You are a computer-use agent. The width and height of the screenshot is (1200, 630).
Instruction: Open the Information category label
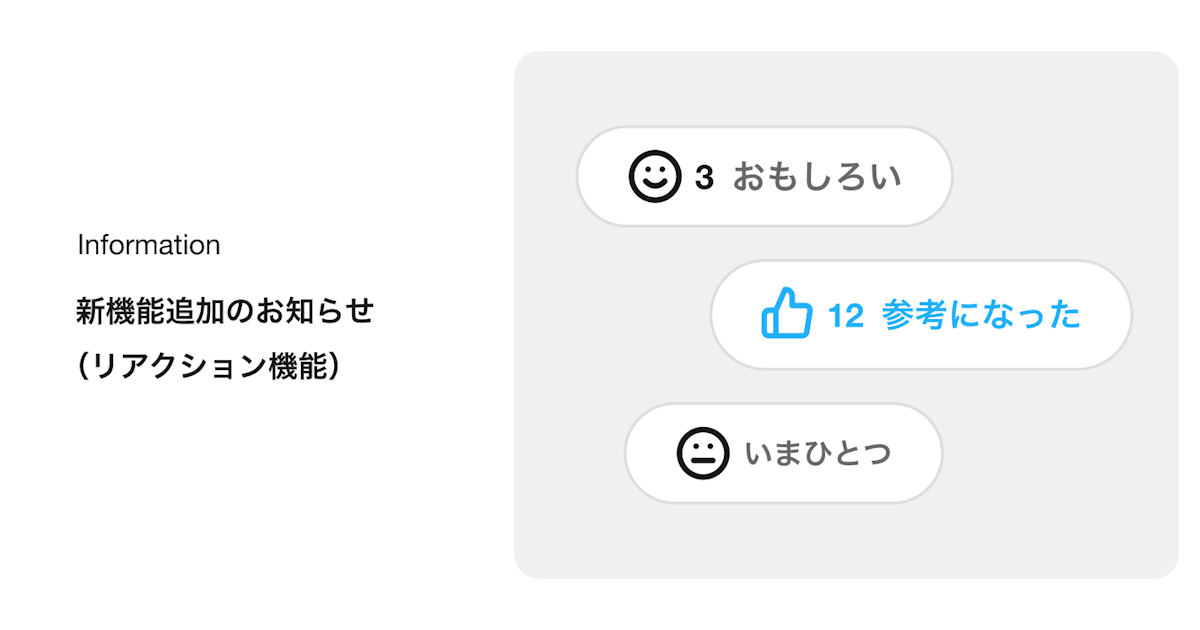point(149,245)
